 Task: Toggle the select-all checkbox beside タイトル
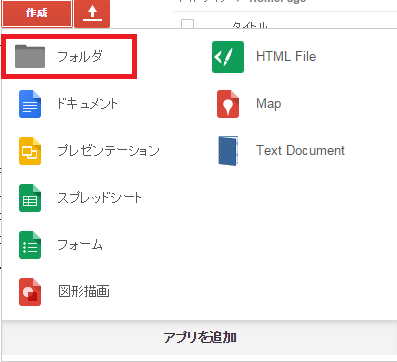(187, 24)
